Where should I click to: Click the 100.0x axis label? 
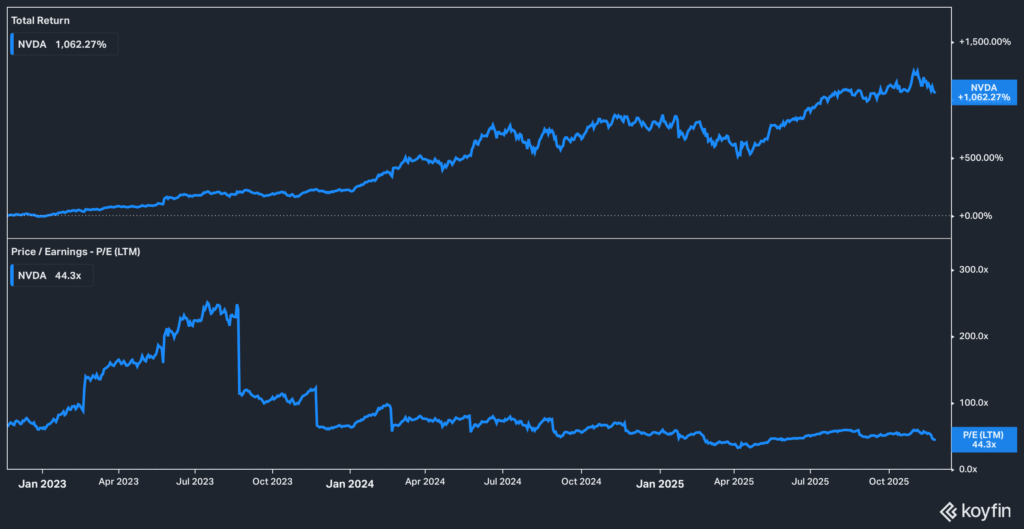[x=974, y=402]
